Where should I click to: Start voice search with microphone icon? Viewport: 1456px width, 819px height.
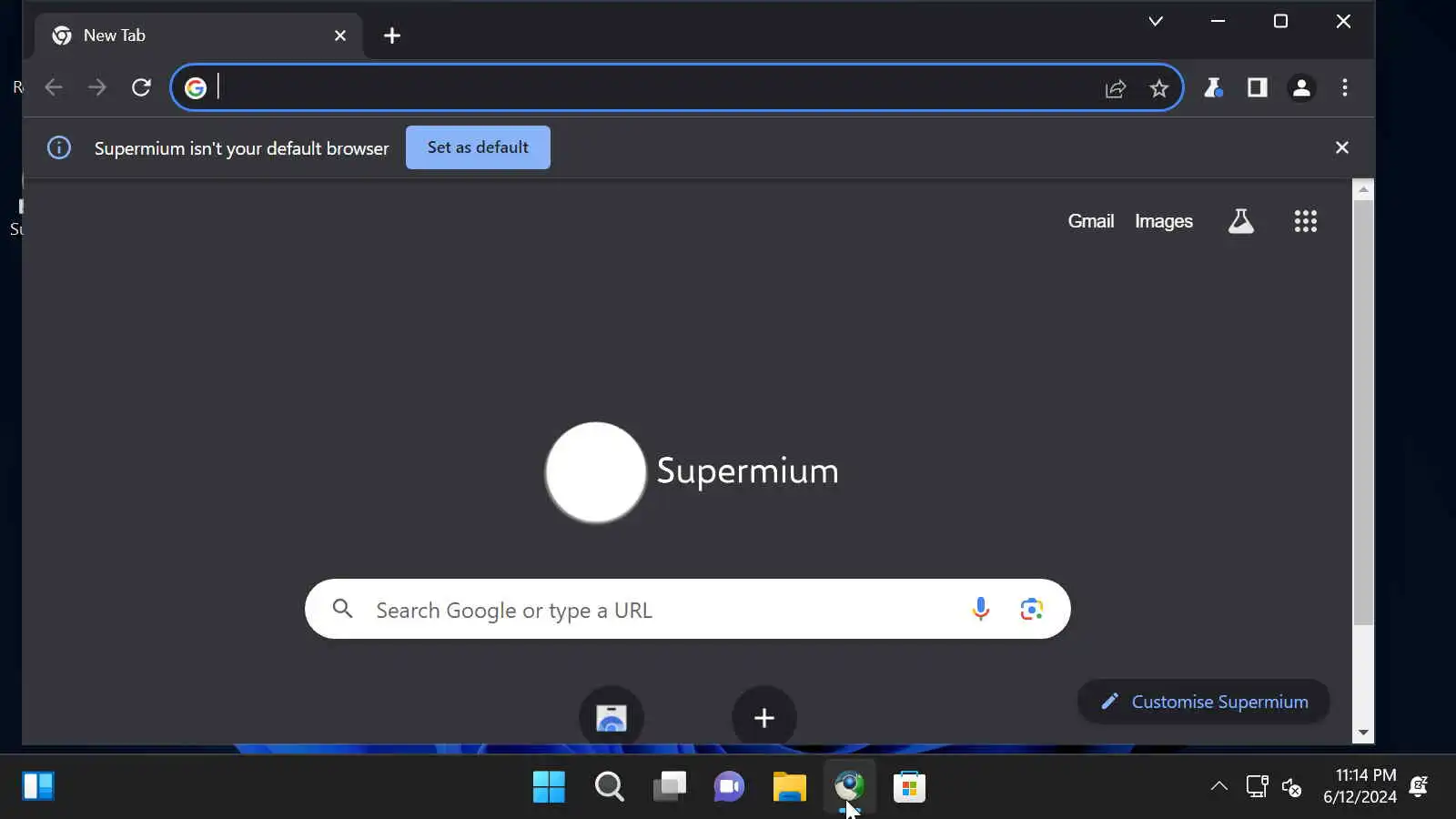click(981, 609)
